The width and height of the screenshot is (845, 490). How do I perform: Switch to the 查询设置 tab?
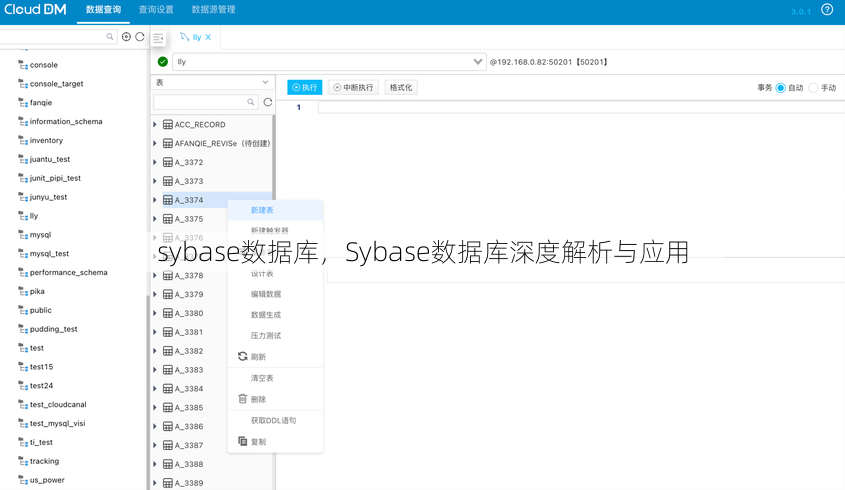tap(156, 10)
